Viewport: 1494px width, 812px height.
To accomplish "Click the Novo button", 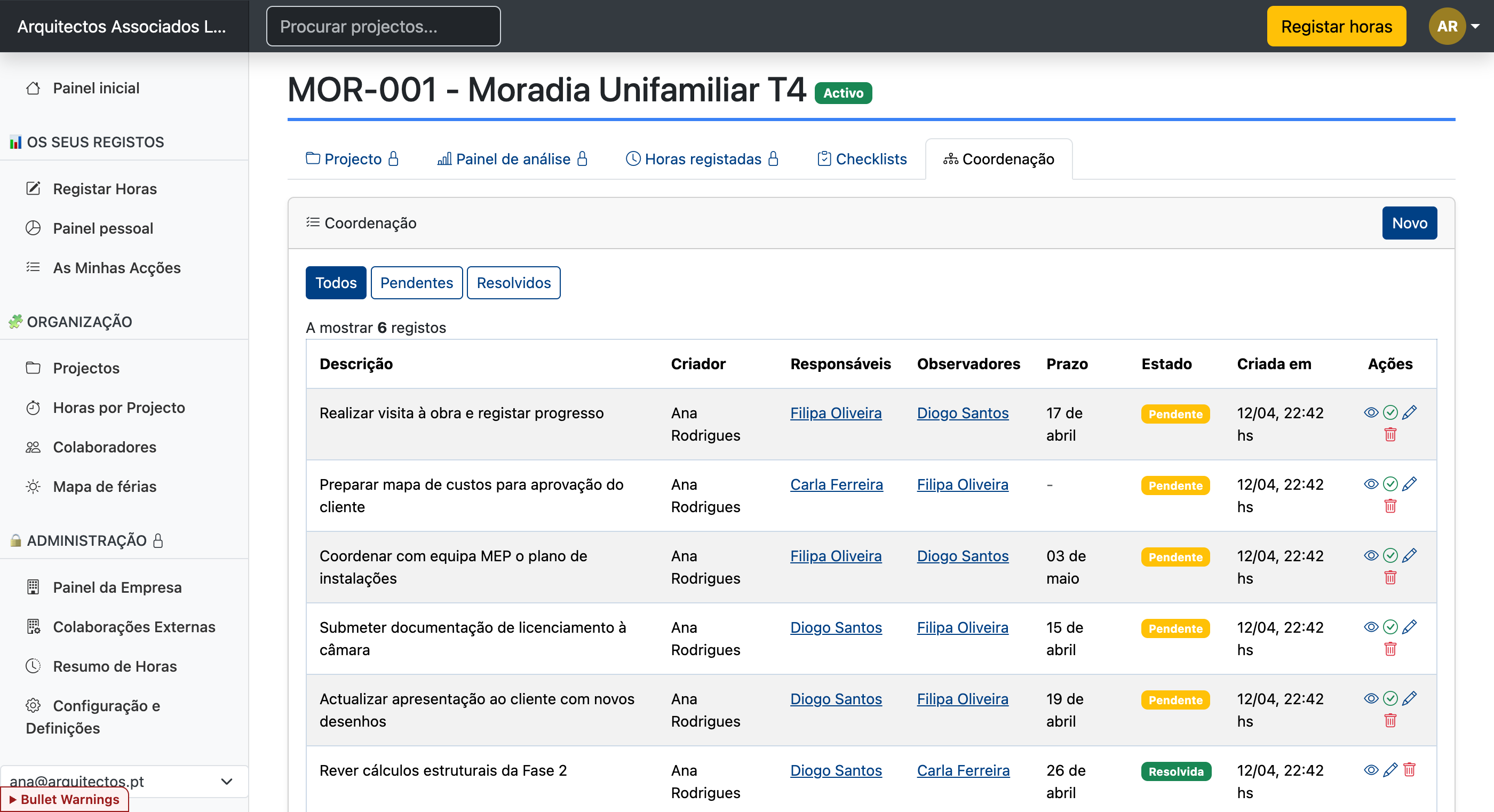I will pos(1409,222).
